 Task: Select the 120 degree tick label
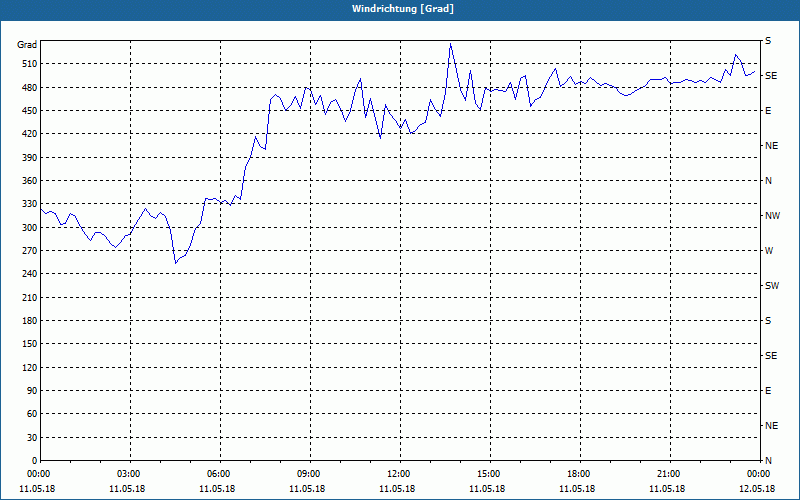click(x=30, y=367)
